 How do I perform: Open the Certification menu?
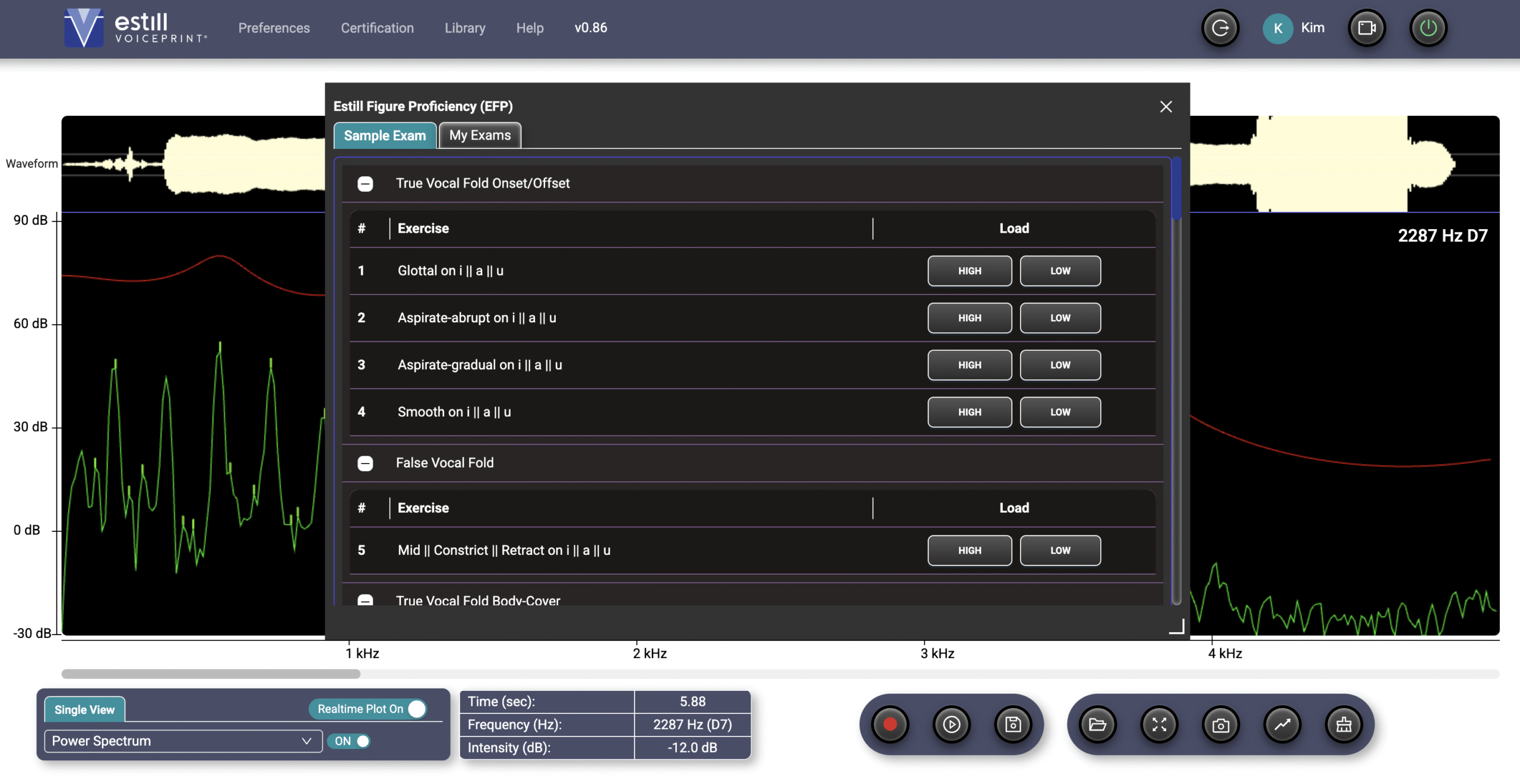[377, 28]
